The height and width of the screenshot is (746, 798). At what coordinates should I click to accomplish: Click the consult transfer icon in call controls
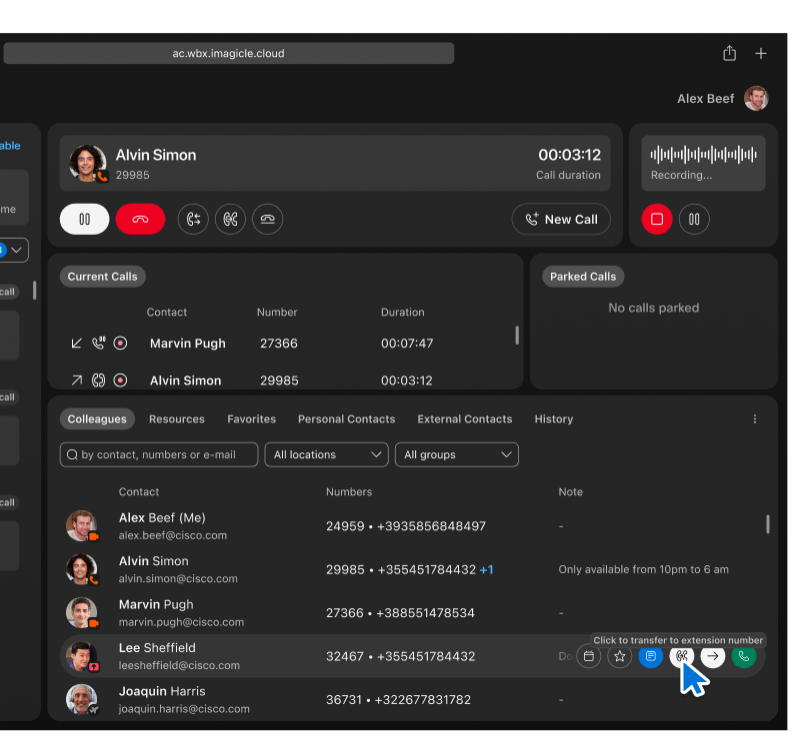(x=193, y=219)
